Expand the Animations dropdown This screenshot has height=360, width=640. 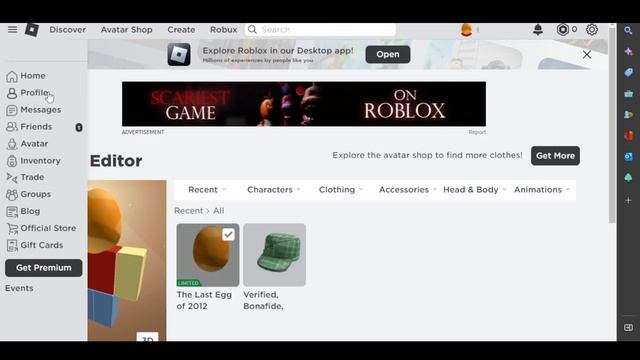click(542, 190)
